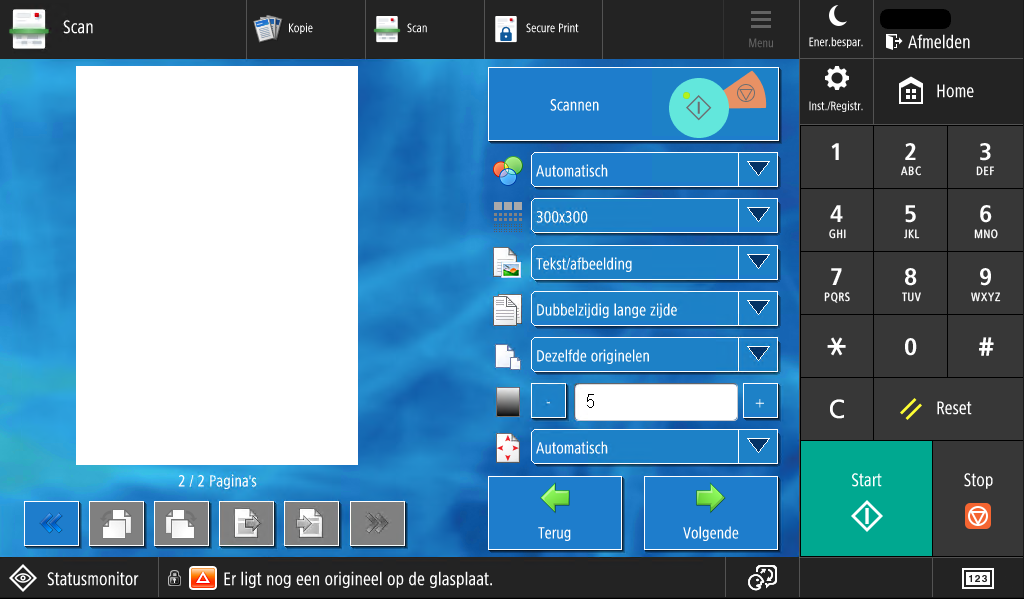Viewport: 1024px width, 599px height.
Task: Click the resolution grid icon
Action: pos(507,216)
